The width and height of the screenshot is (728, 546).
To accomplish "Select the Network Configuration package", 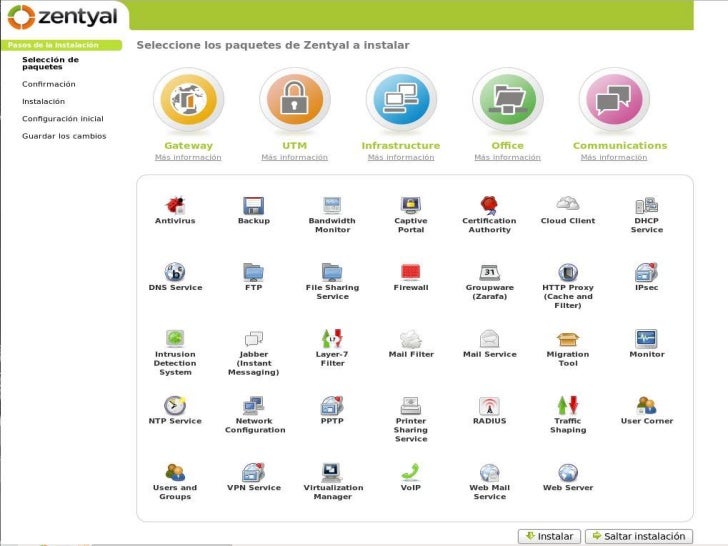I will (x=254, y=415).
